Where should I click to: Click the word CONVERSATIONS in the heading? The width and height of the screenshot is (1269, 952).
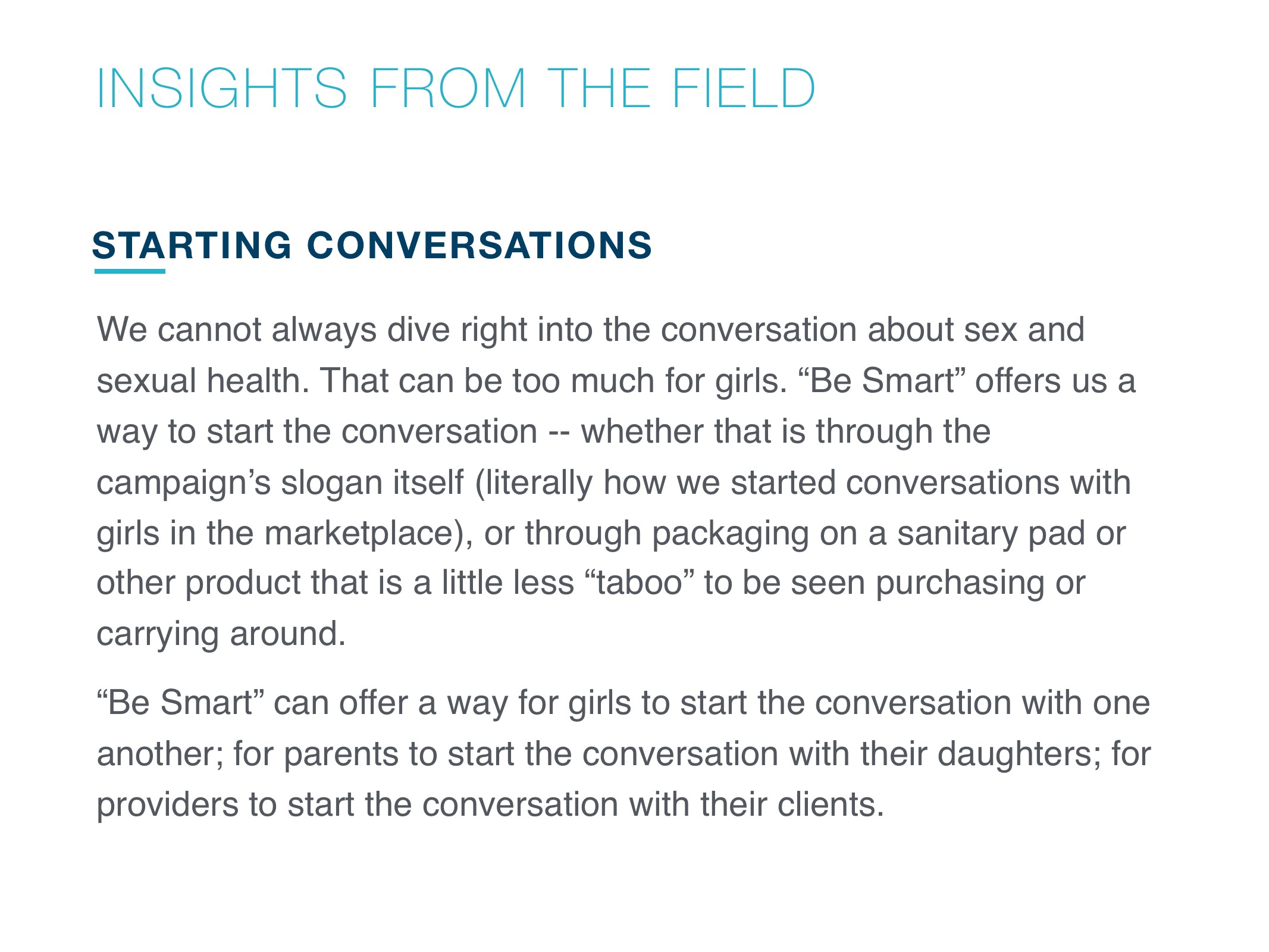480,245
